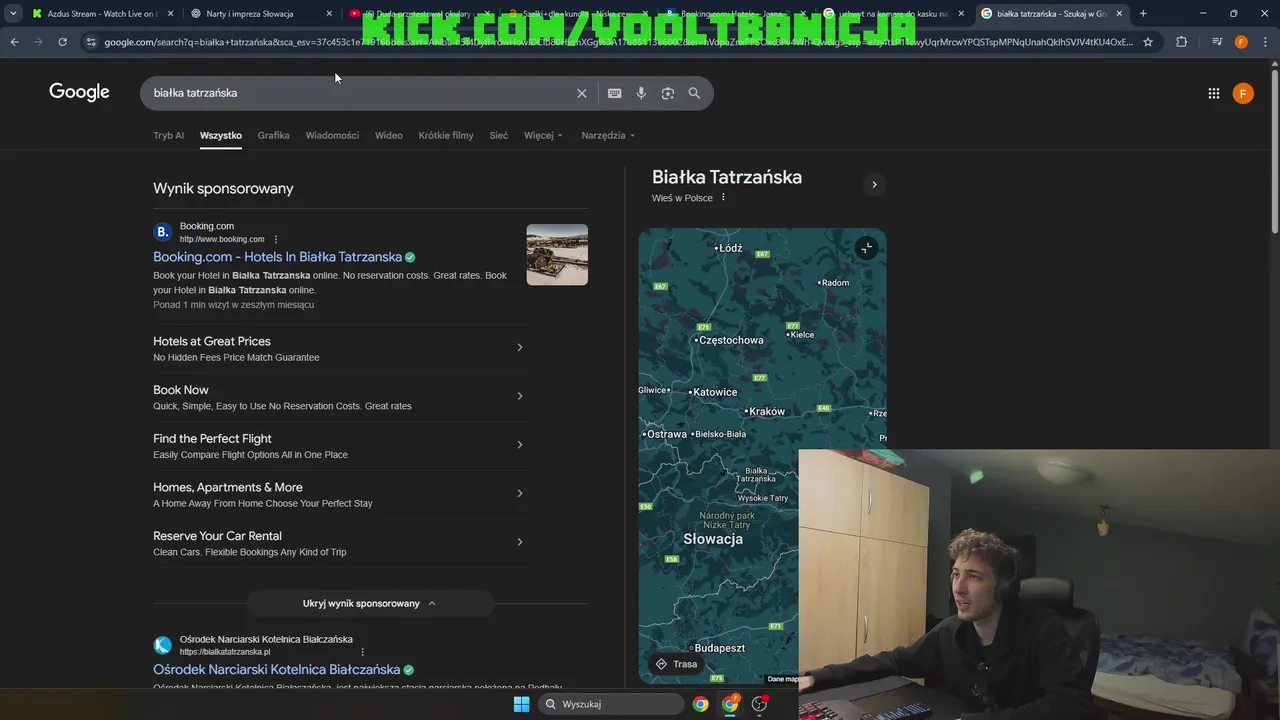Close the Narty i impreza Słowacja tab
The image size is (1280, 720).
(x=329, y=14)
